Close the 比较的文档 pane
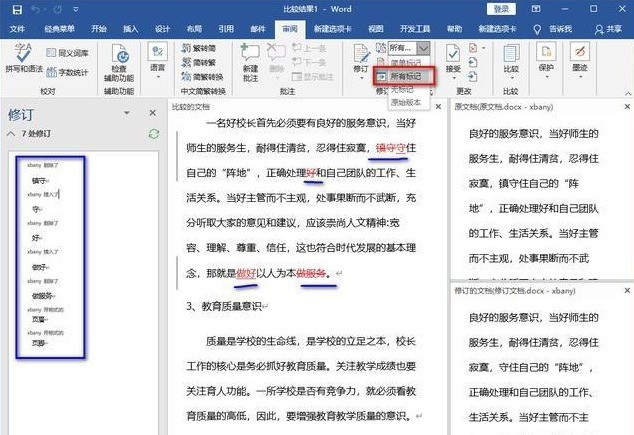The height and width of the screenshot is (435, 634). pos(438,107)
